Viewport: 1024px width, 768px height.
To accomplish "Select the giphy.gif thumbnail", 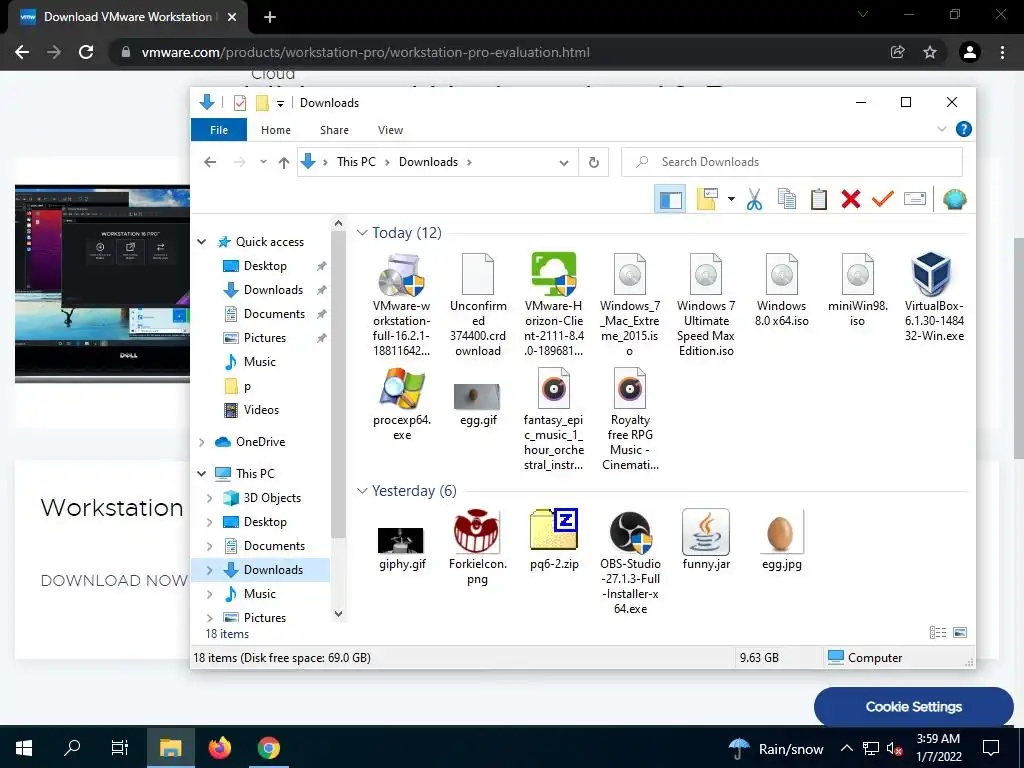I will point(402,548).
